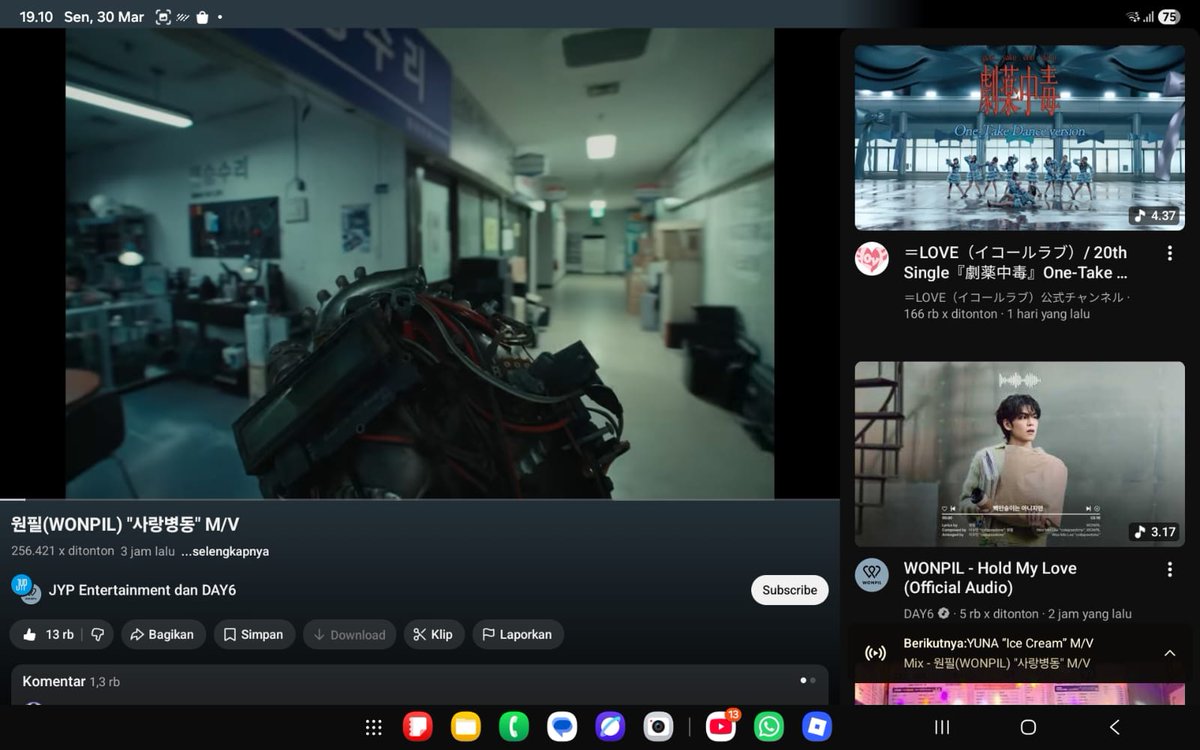Tap the video player frame
This screenshot has width=1200, height=750.
(x=420, y=264)
